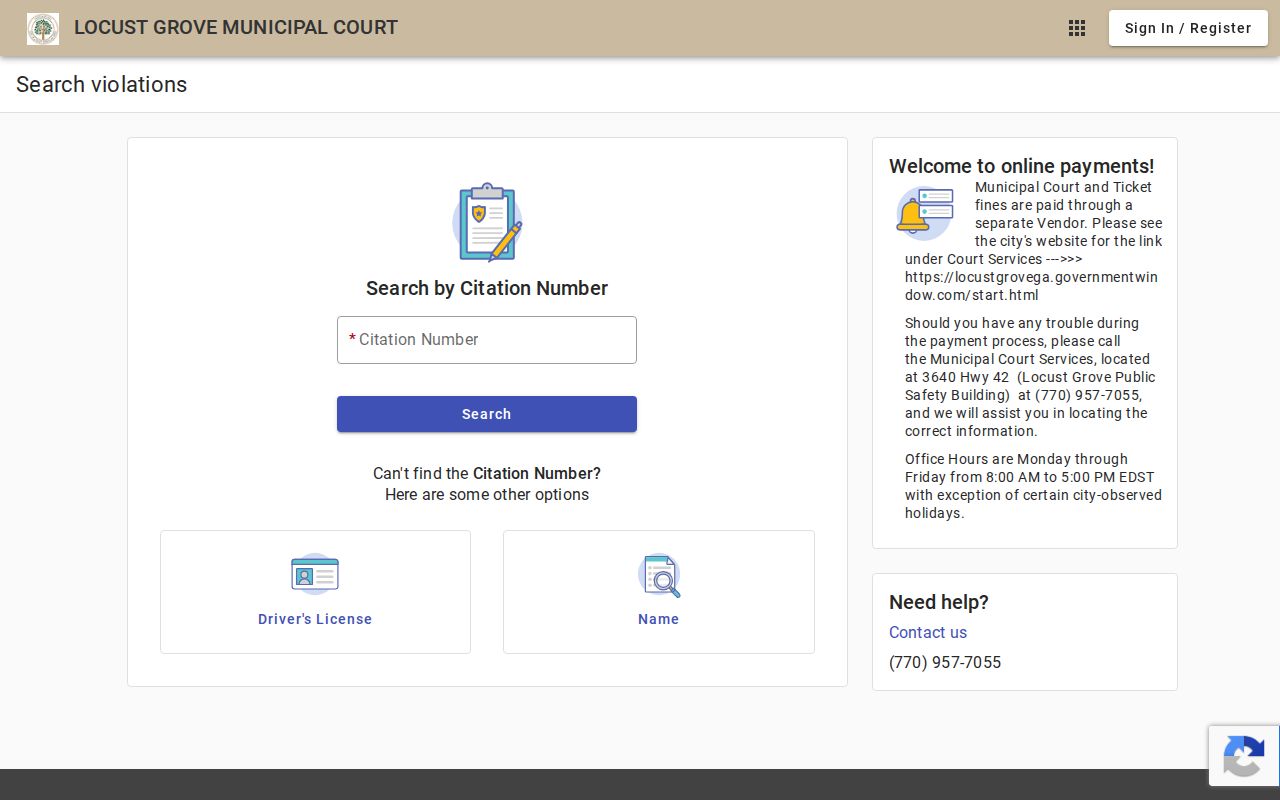This screenshot has height=800, width=1280.
Task: Open the Contact us link
Action: pos(928,632)
